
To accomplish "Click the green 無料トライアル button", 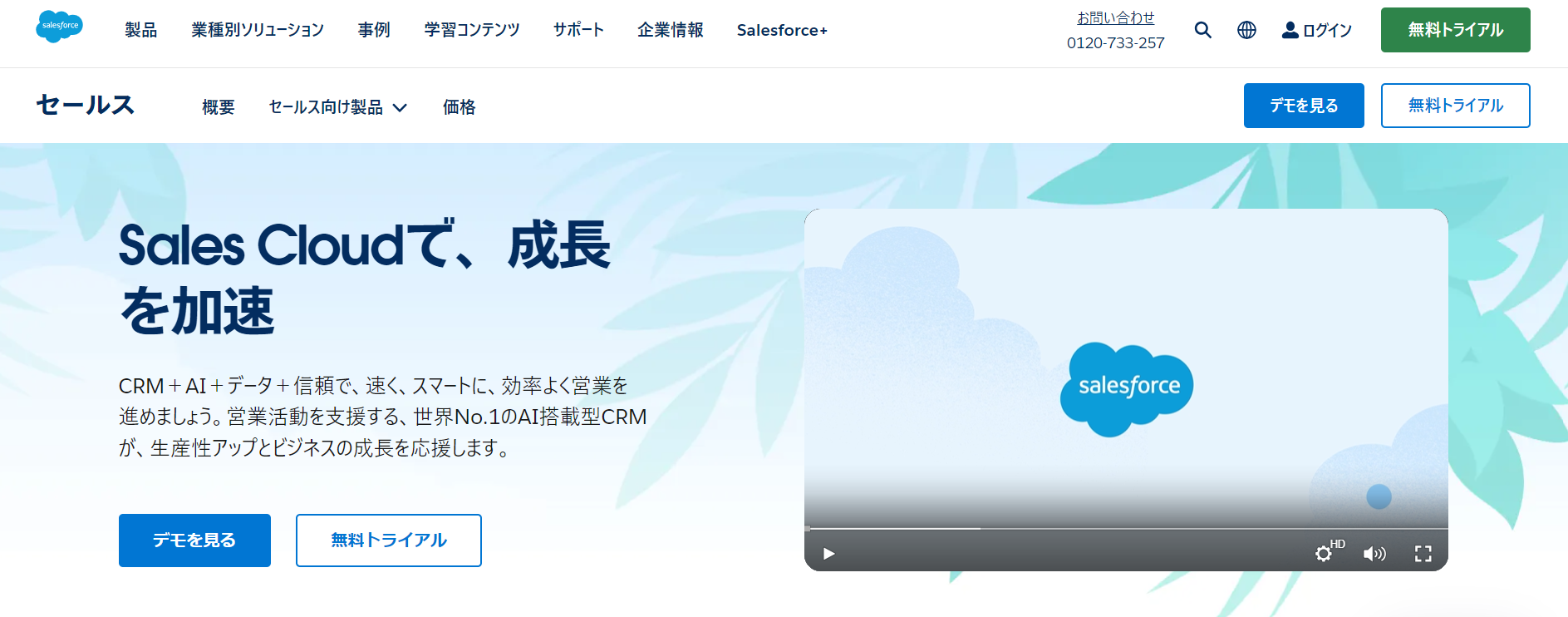I will [1455, 30].
